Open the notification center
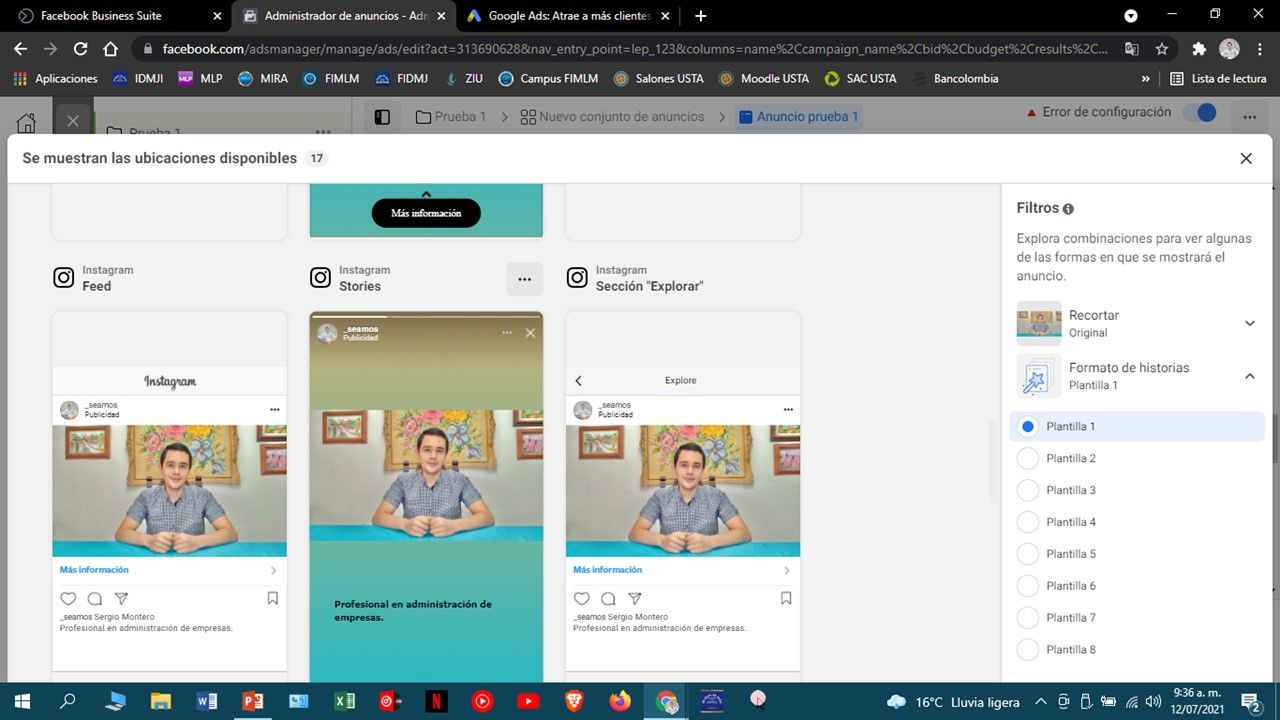The height and width of the screenshot is (720, 1280). tap(1250, 701)
